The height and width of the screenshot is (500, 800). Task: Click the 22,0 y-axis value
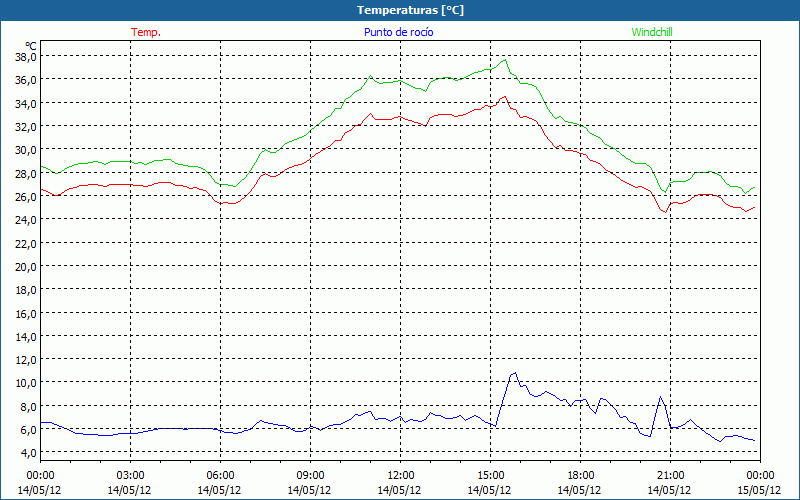click(26, 243)
